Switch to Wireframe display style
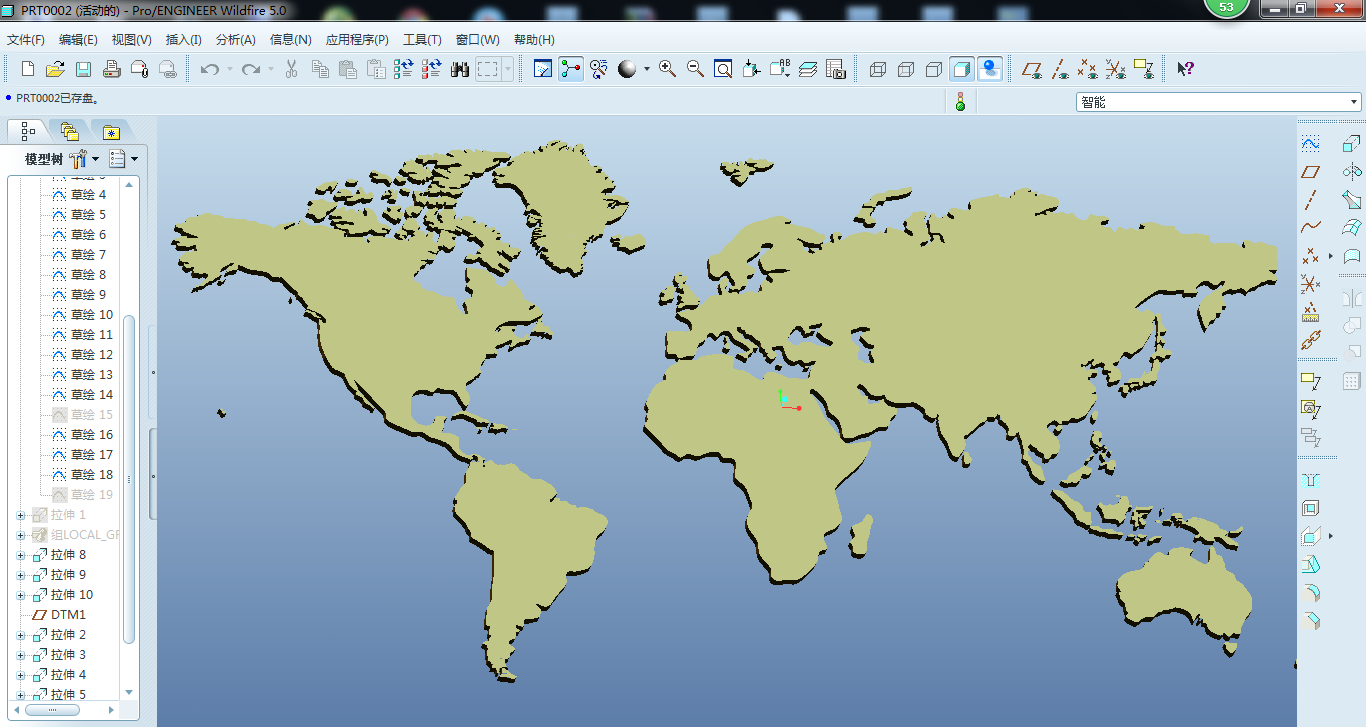Screen dimensions: 1366x727 tap(878, 69)
